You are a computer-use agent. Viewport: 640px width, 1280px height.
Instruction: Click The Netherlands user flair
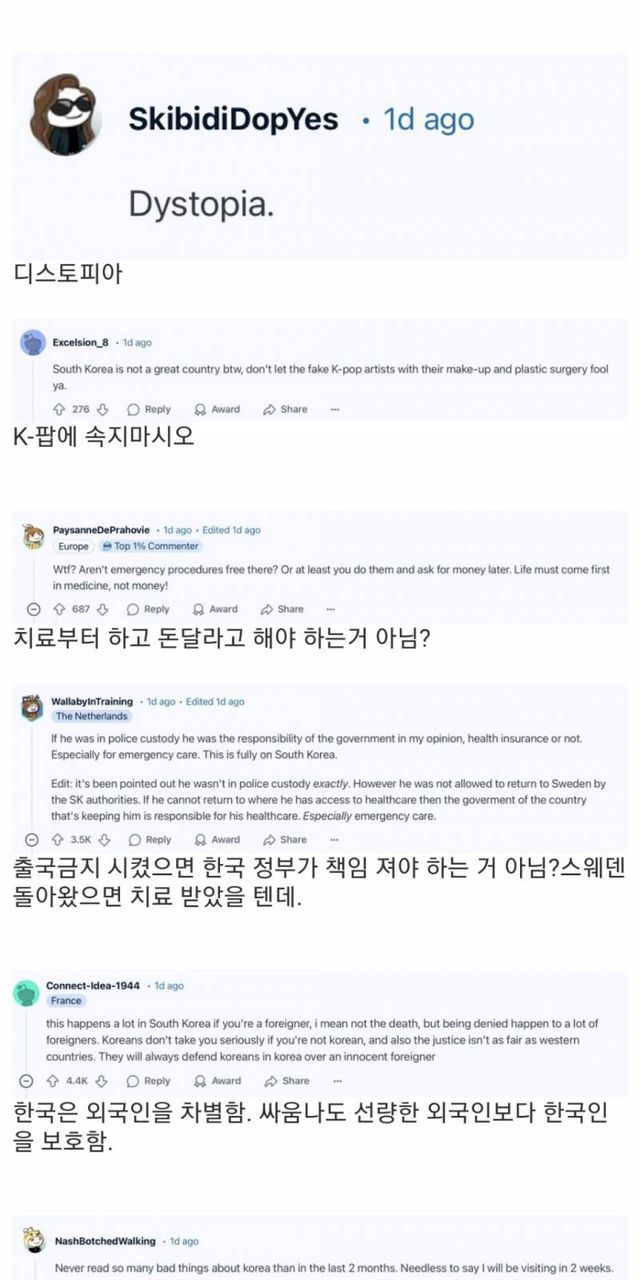click(91, 716)
